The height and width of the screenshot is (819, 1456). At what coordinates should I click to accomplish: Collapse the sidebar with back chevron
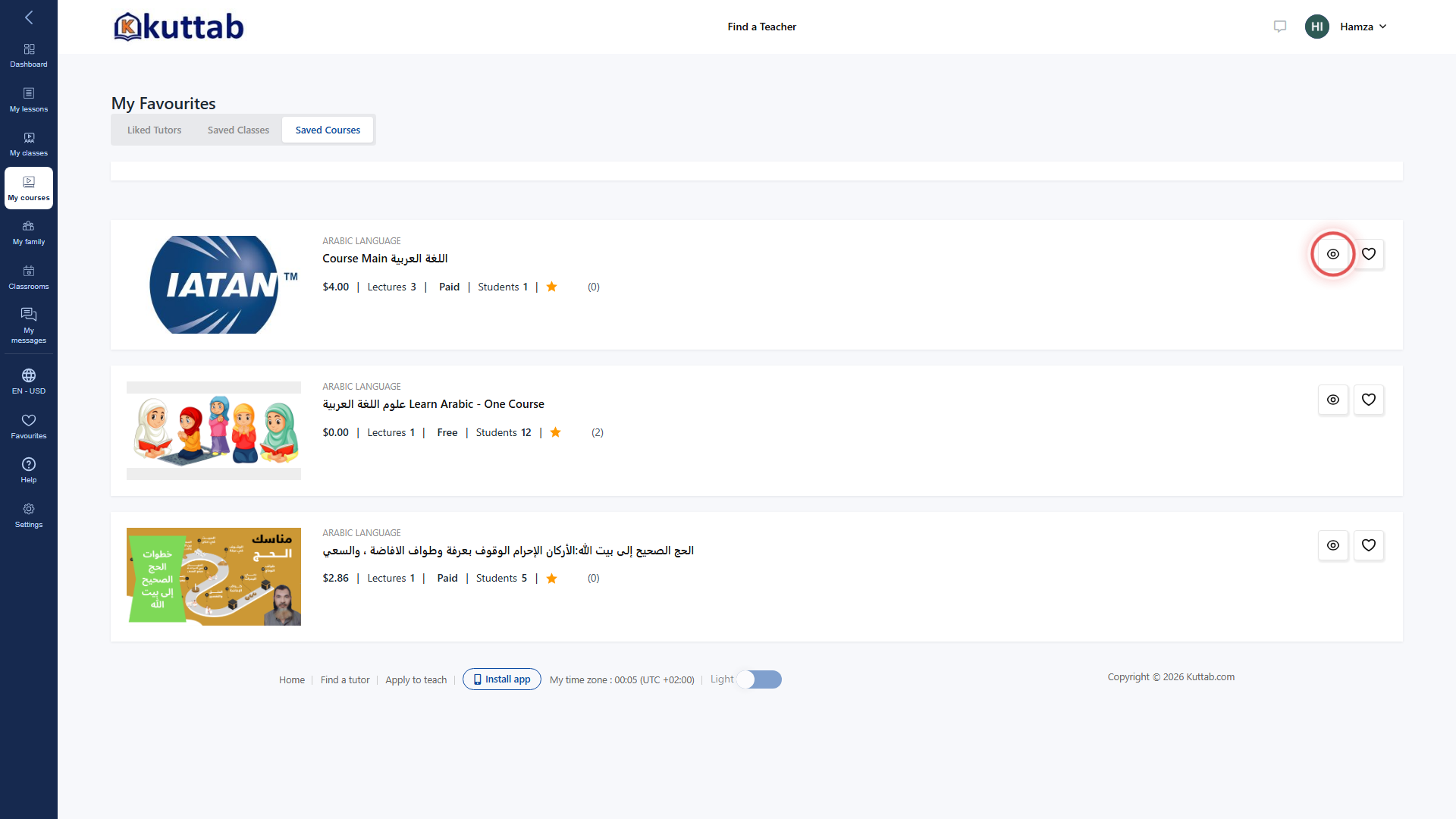pyautogui.click(x=29, y=17)
